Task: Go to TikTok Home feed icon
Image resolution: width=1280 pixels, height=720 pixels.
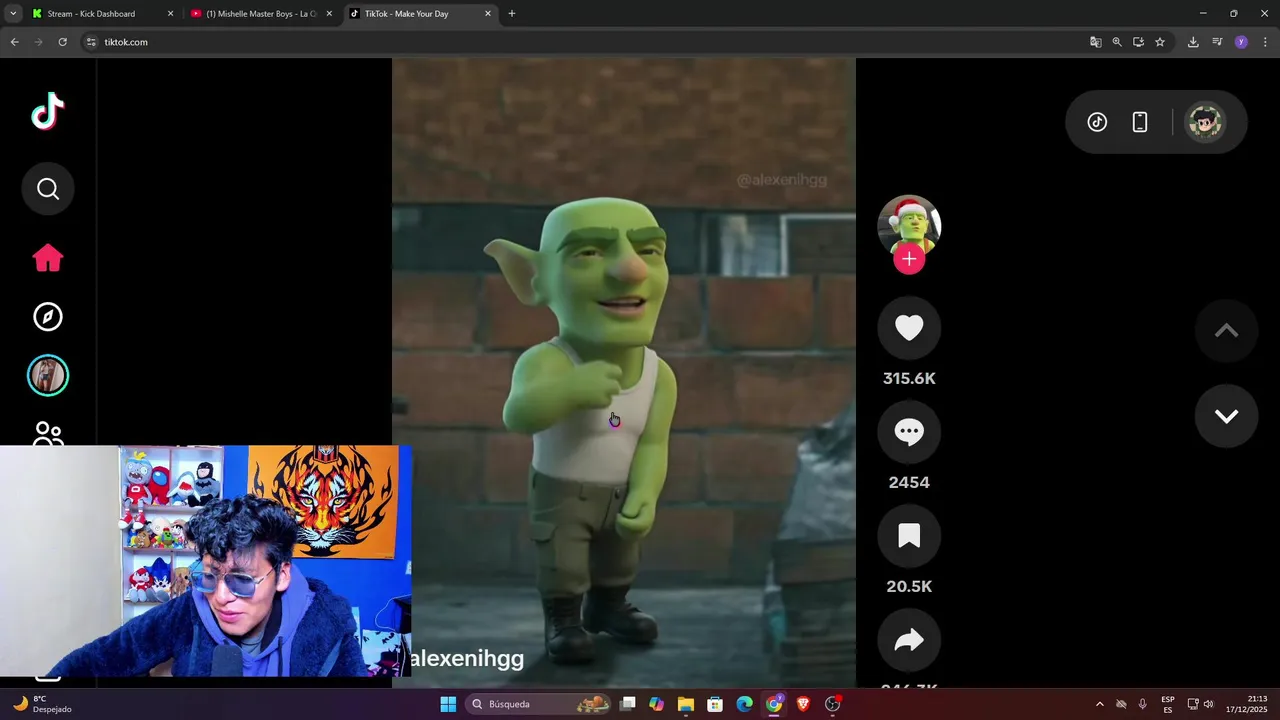Action: point(48,258)
